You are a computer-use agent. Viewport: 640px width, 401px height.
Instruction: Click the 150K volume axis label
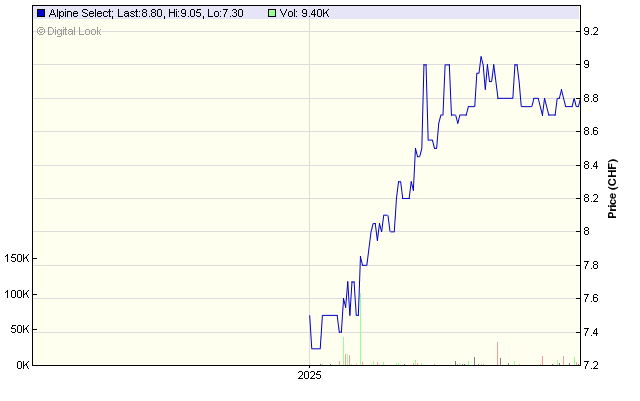click(19, 259)
